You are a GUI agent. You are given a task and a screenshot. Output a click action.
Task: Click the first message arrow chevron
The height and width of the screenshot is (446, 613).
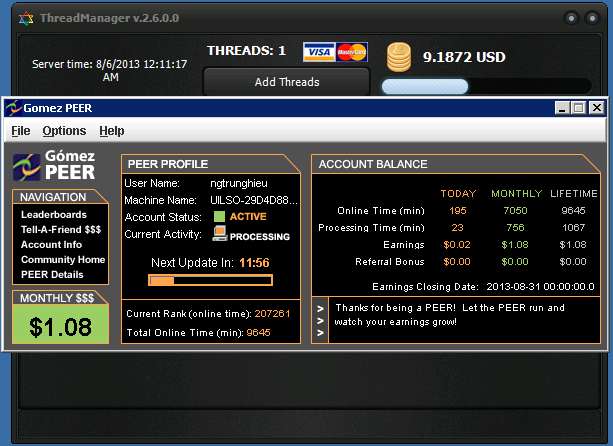pos(320,308)
